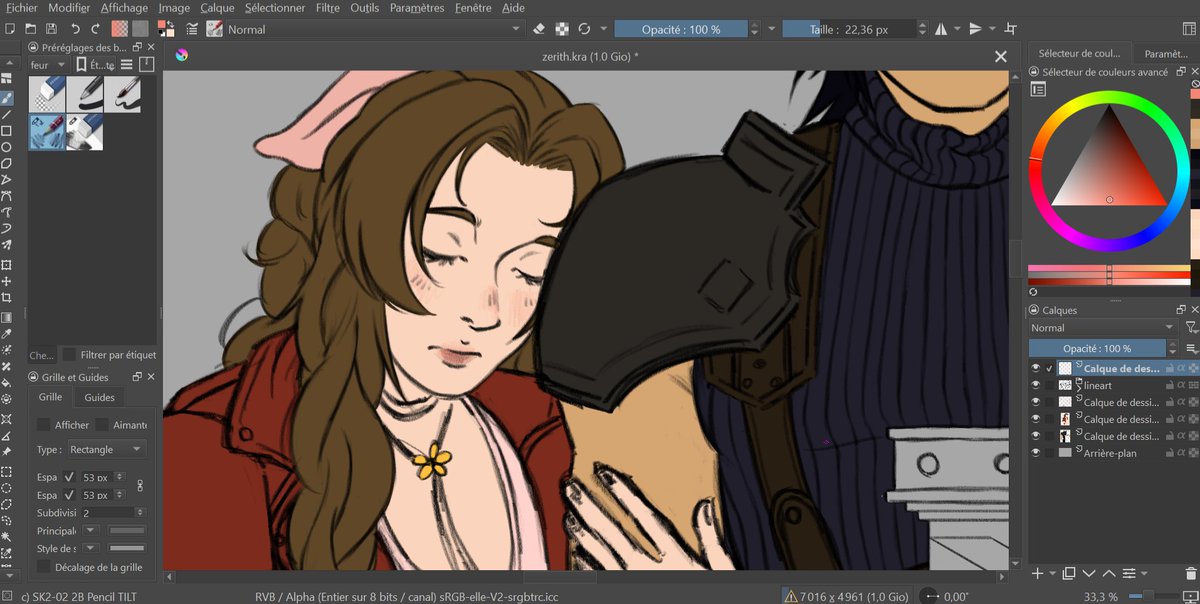1200x604 pixels.
Task: Save the document using the floppy icon
Action: [51, 30]
